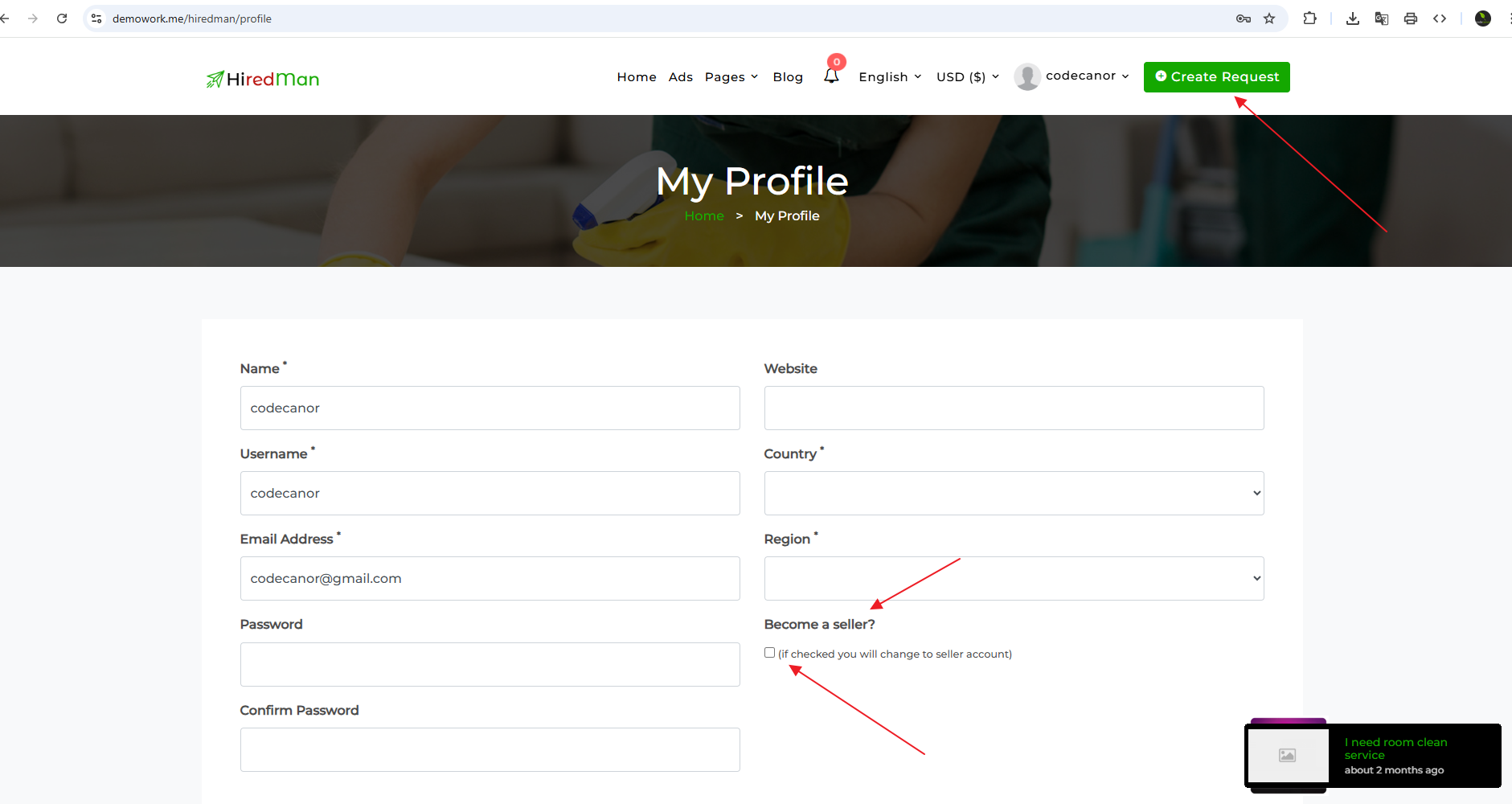
Task: Open the browser extensions puzzle icon
Action: (1309, 18)
